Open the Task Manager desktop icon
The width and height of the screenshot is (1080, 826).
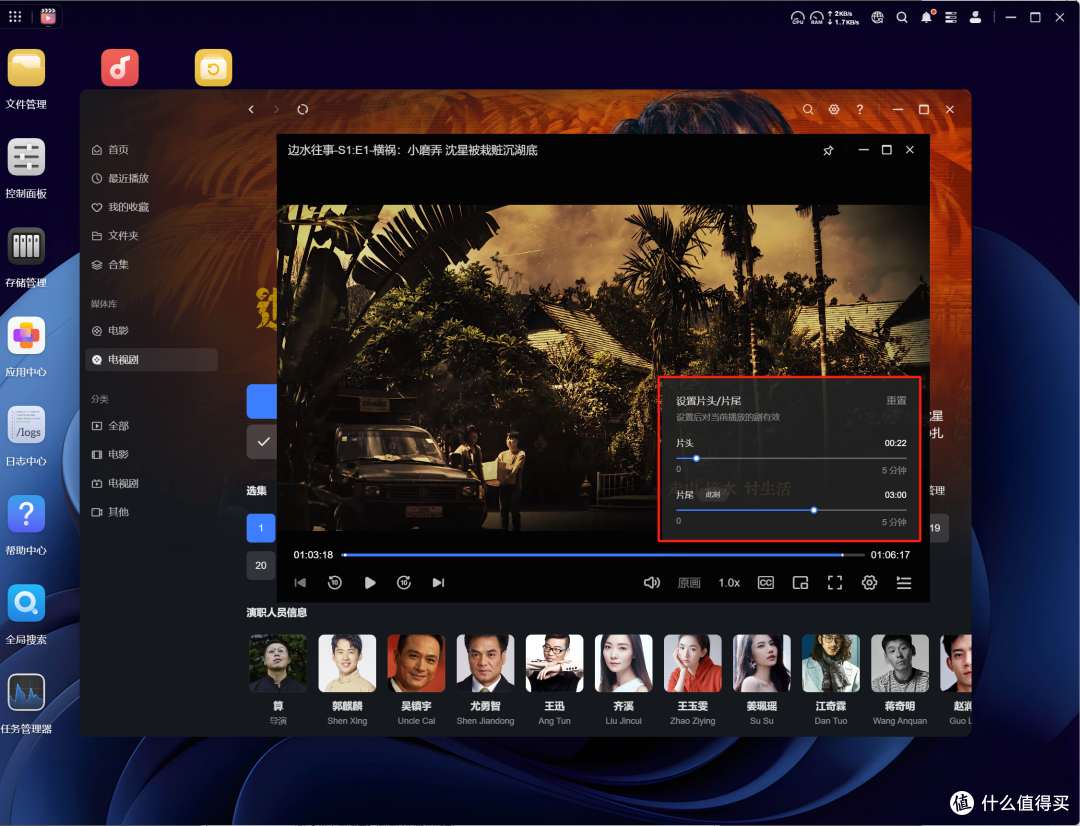point(26,692)
